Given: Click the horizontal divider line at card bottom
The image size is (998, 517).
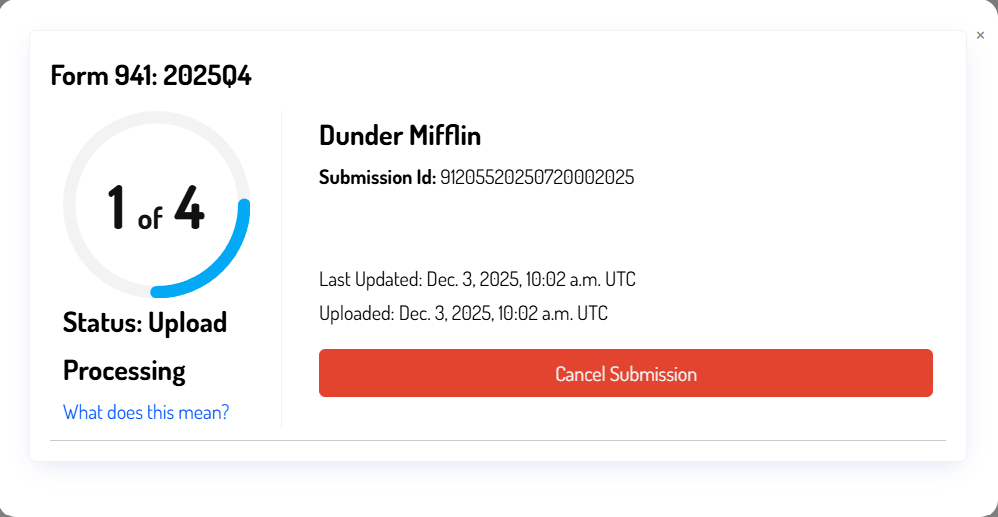Looking at the screenshot, I should [497, 440].
